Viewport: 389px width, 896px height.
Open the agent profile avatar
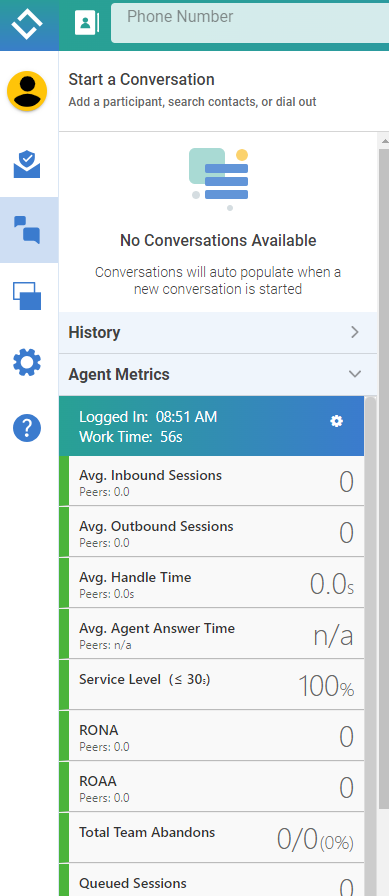[x=27, y=91]
